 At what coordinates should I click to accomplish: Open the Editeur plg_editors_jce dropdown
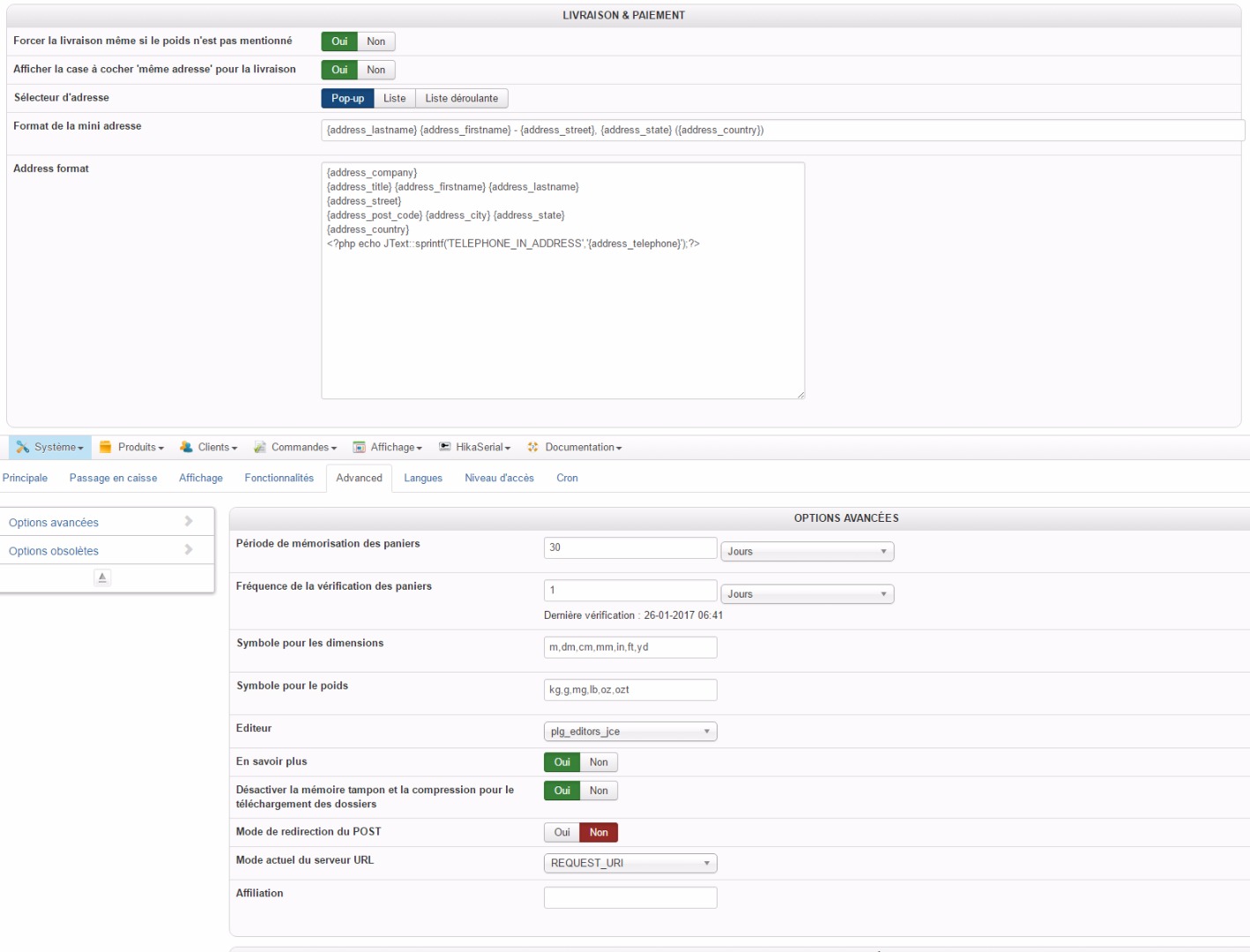pos(630,732)
